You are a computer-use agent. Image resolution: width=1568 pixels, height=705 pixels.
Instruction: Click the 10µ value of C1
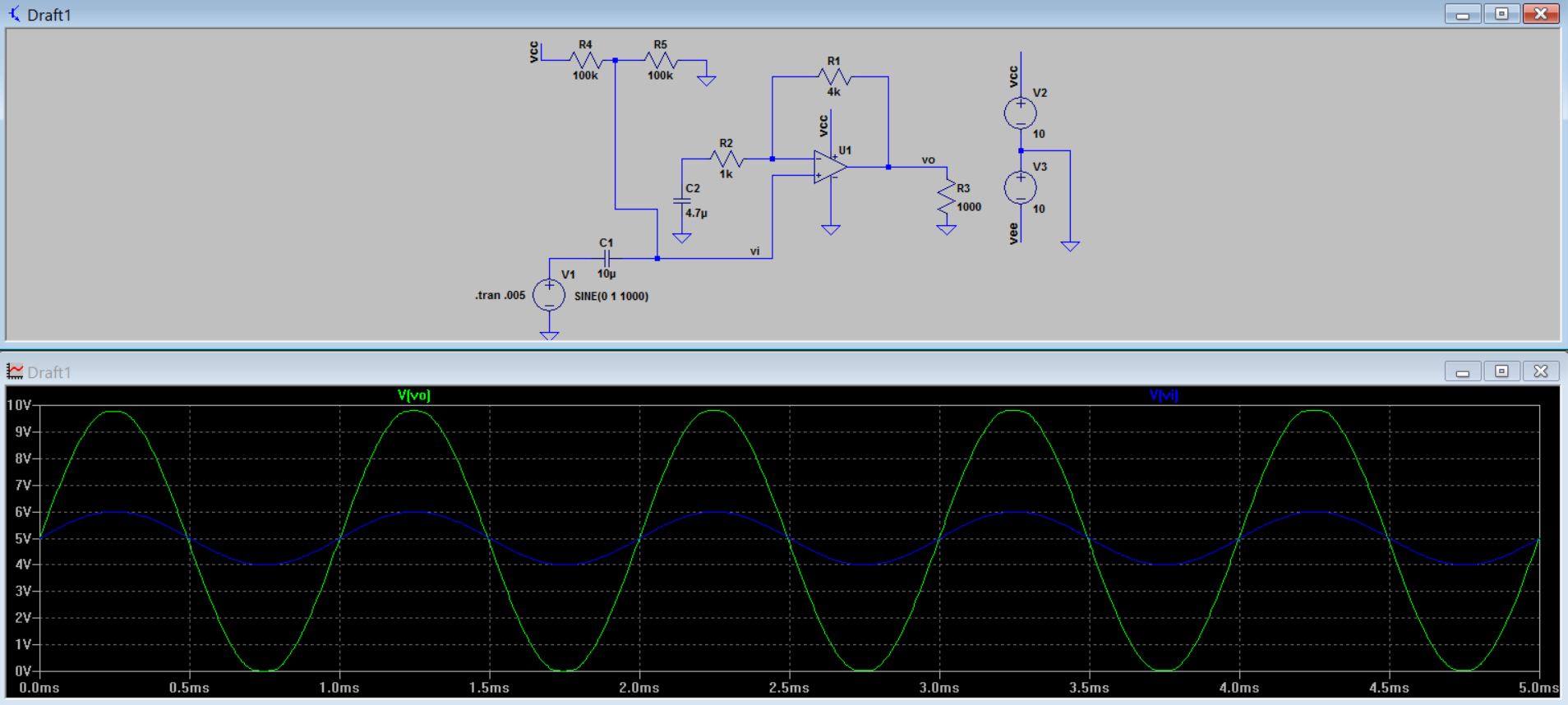[x=606, y=274]
